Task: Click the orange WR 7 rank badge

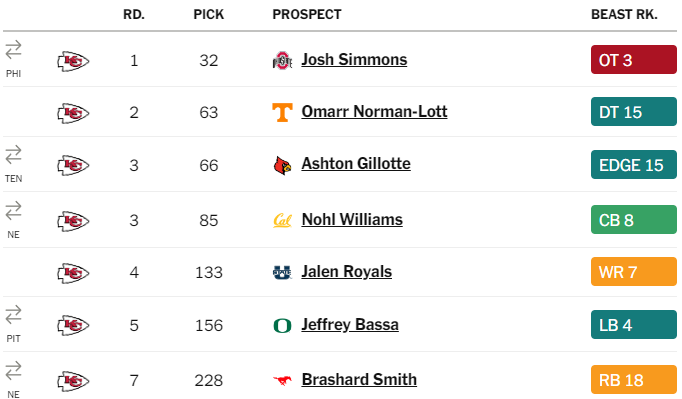Action: click(633, 272)
